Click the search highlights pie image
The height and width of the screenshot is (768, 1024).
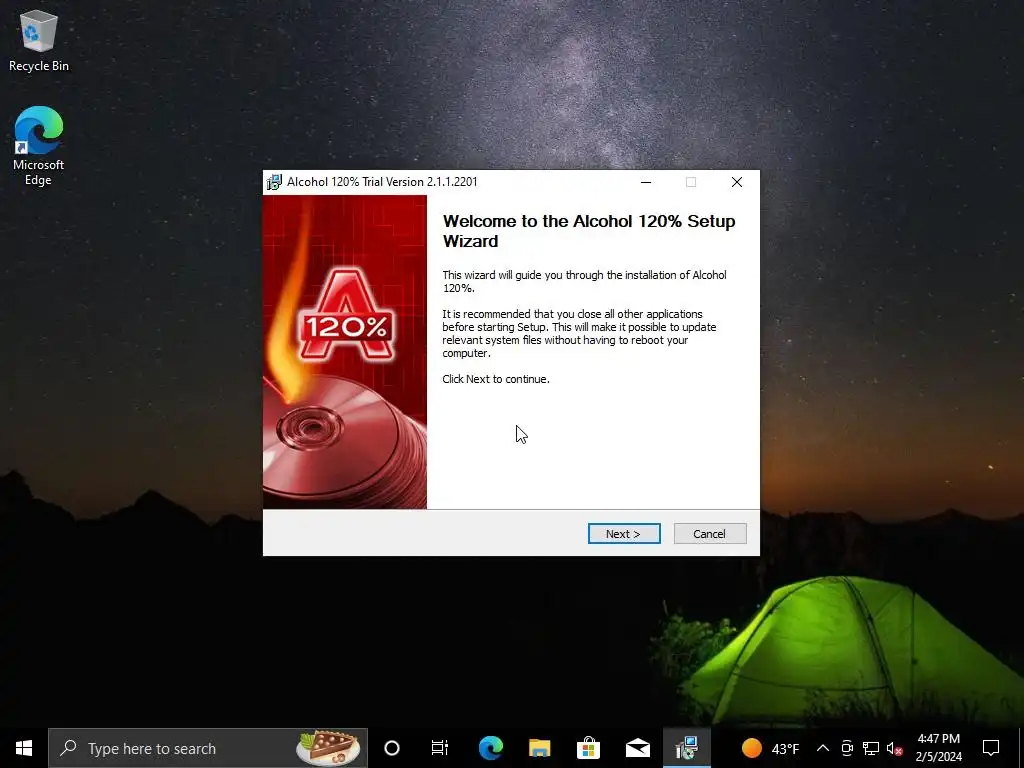tap(328, 748)
